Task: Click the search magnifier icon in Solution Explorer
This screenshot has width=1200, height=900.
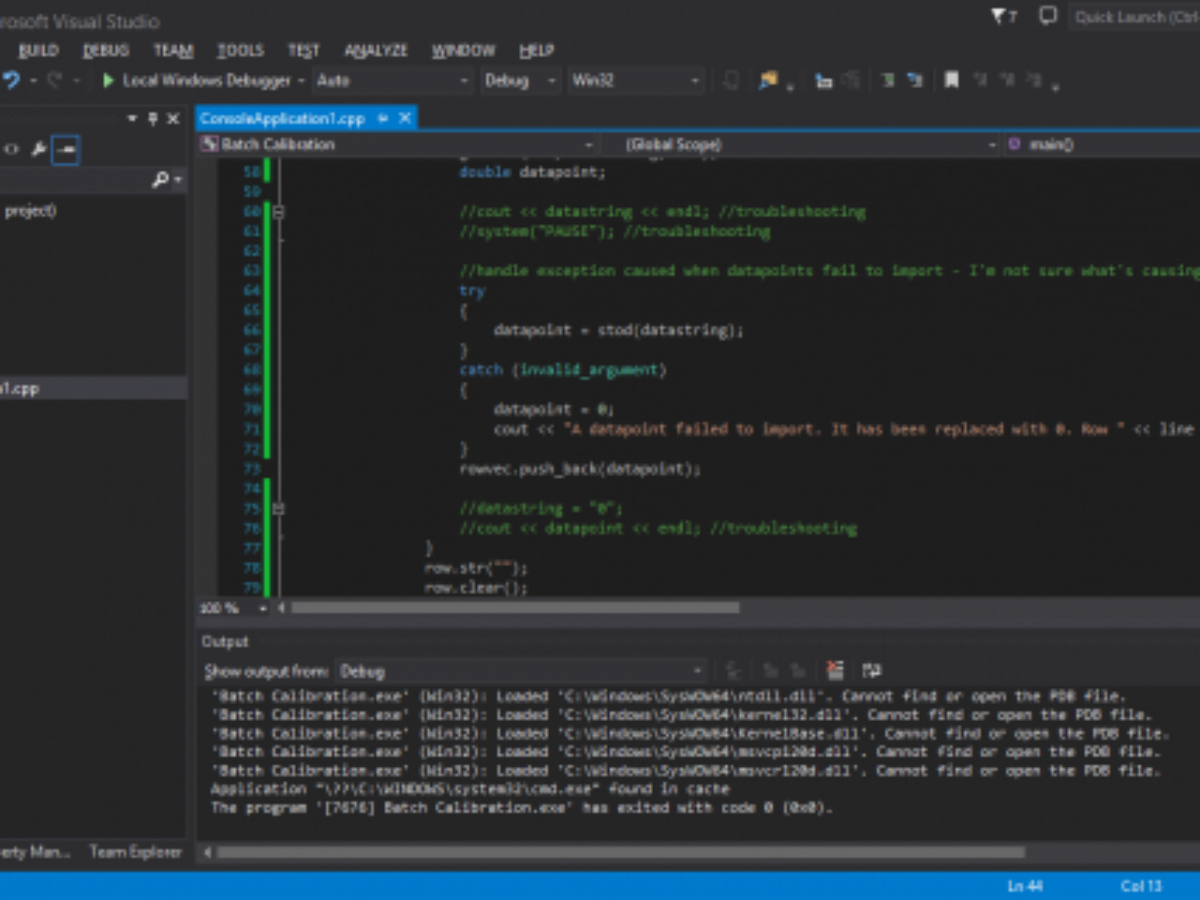Action: (x=160, y=180)
